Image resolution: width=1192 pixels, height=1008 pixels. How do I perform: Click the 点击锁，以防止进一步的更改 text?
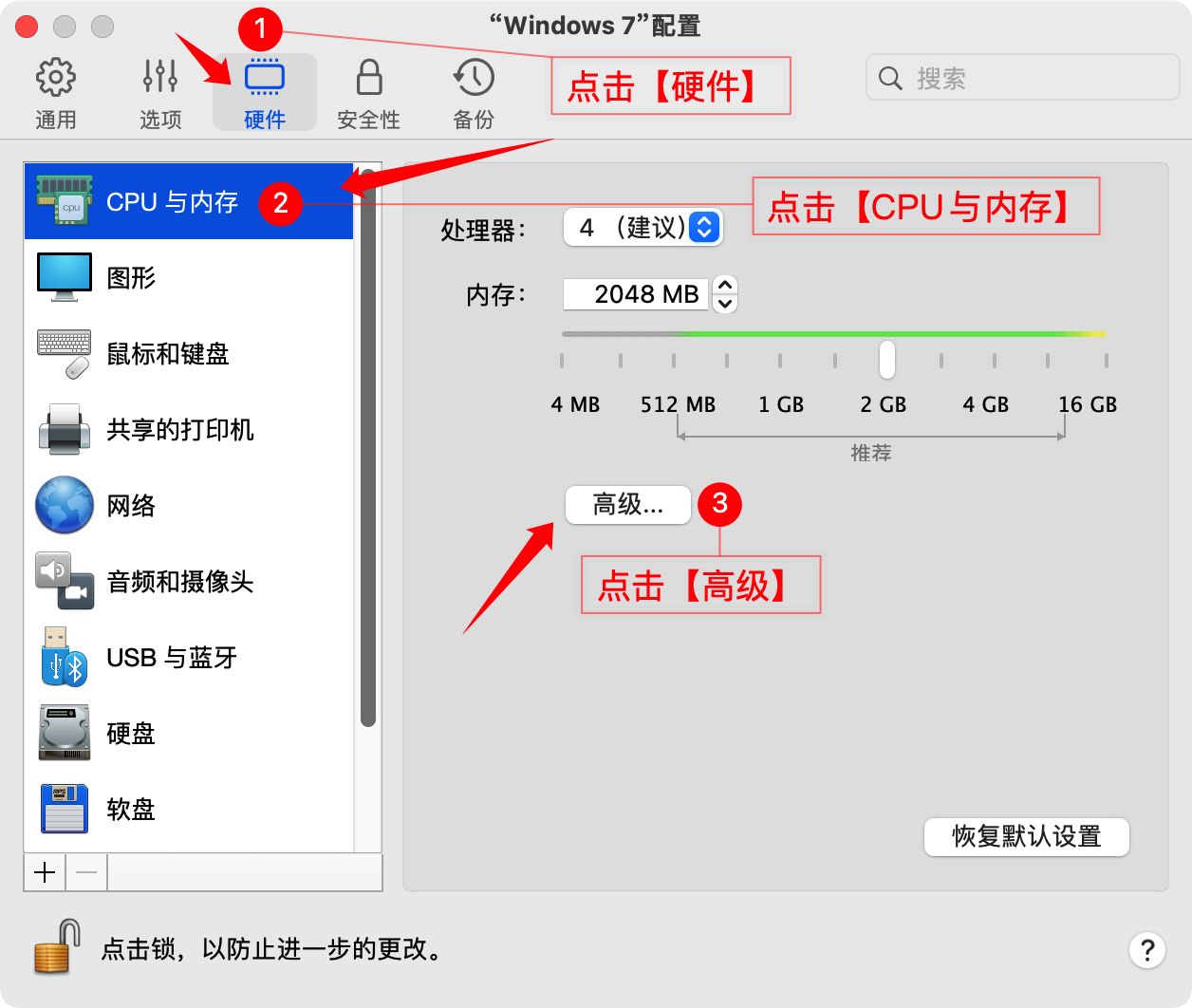272,949
